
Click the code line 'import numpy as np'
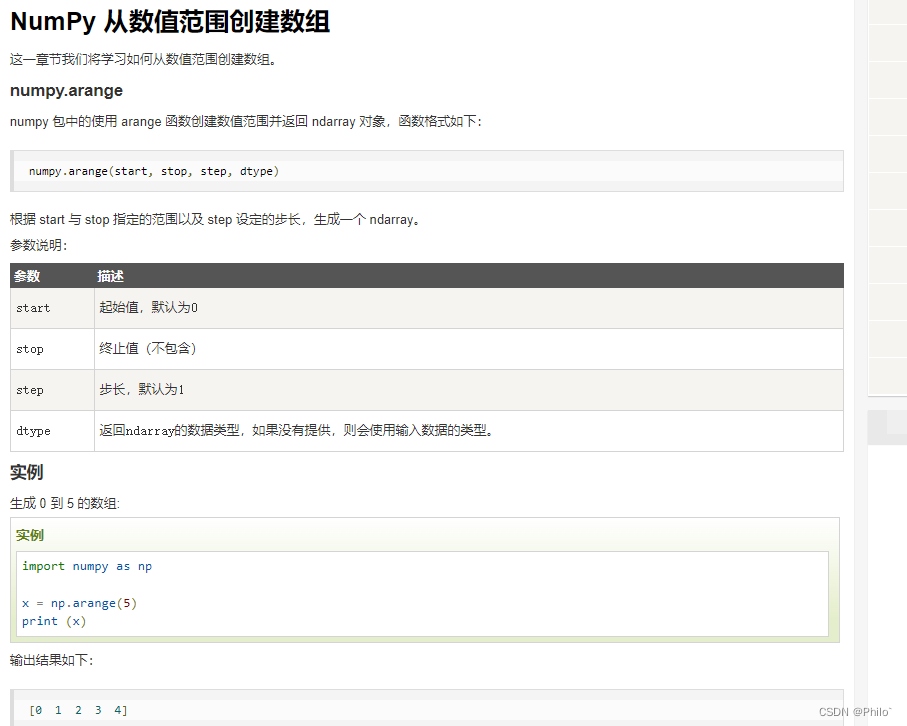(x=87, y=566)
